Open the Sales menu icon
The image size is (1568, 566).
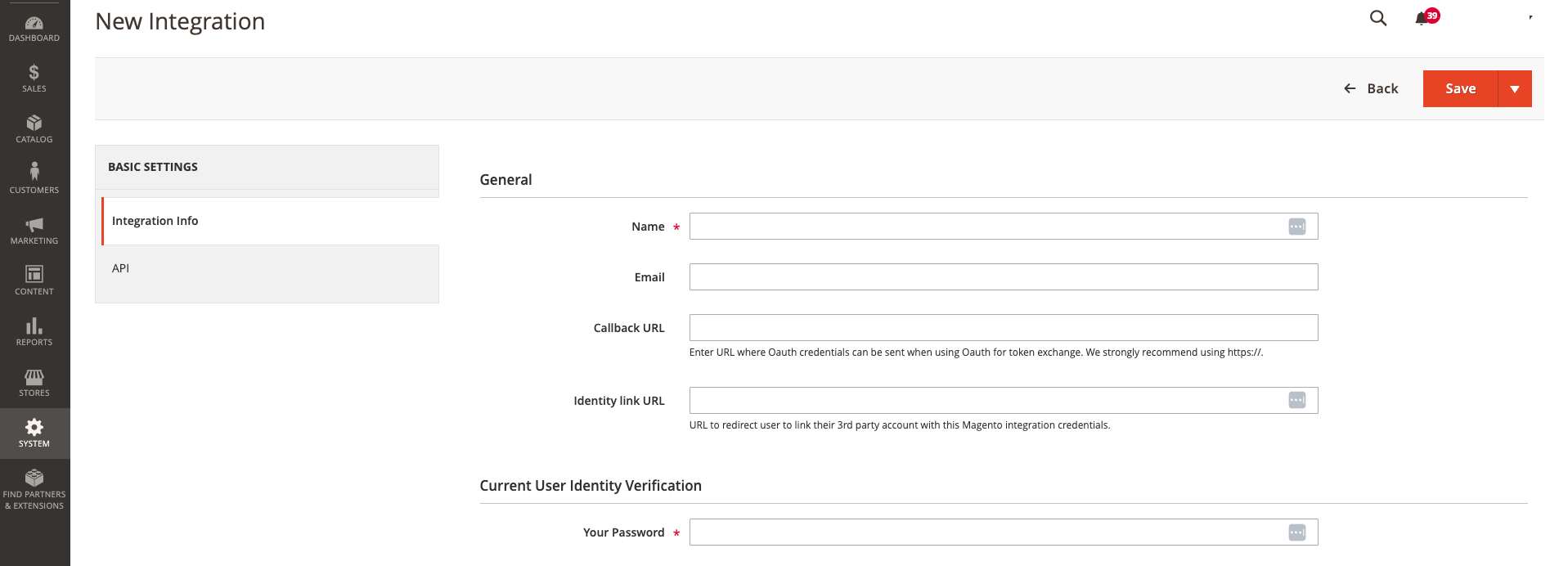tap(34, 78)
